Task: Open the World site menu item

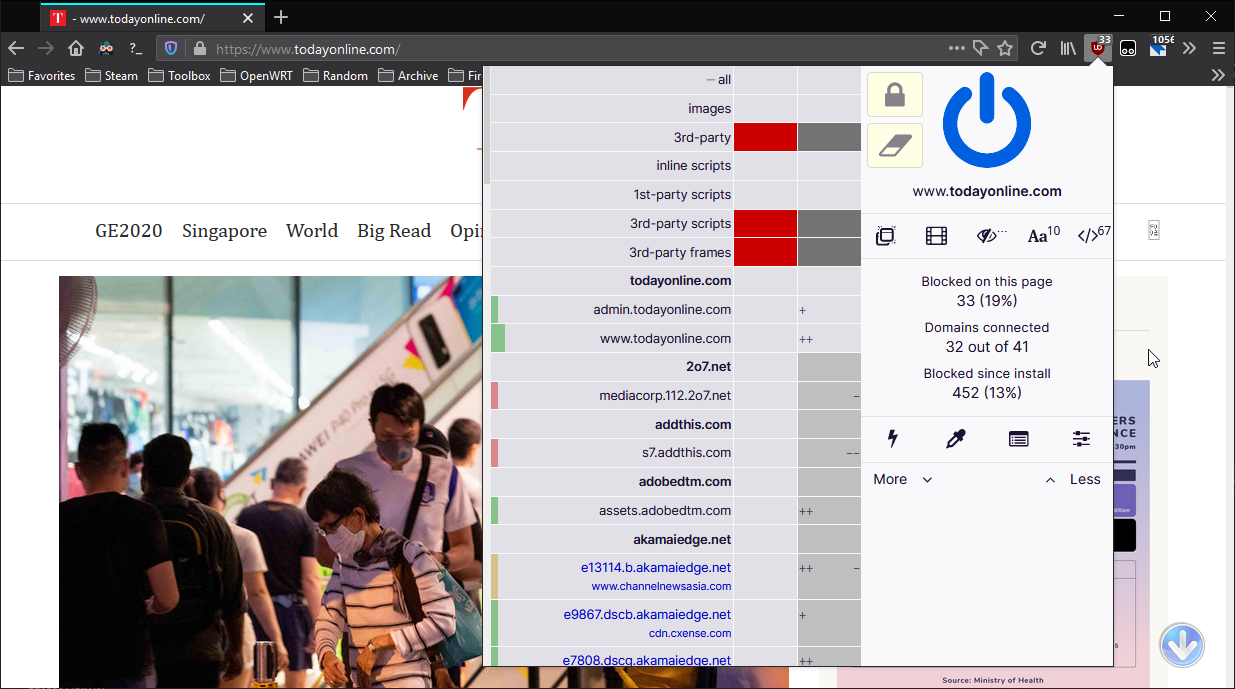Action: 312,231
